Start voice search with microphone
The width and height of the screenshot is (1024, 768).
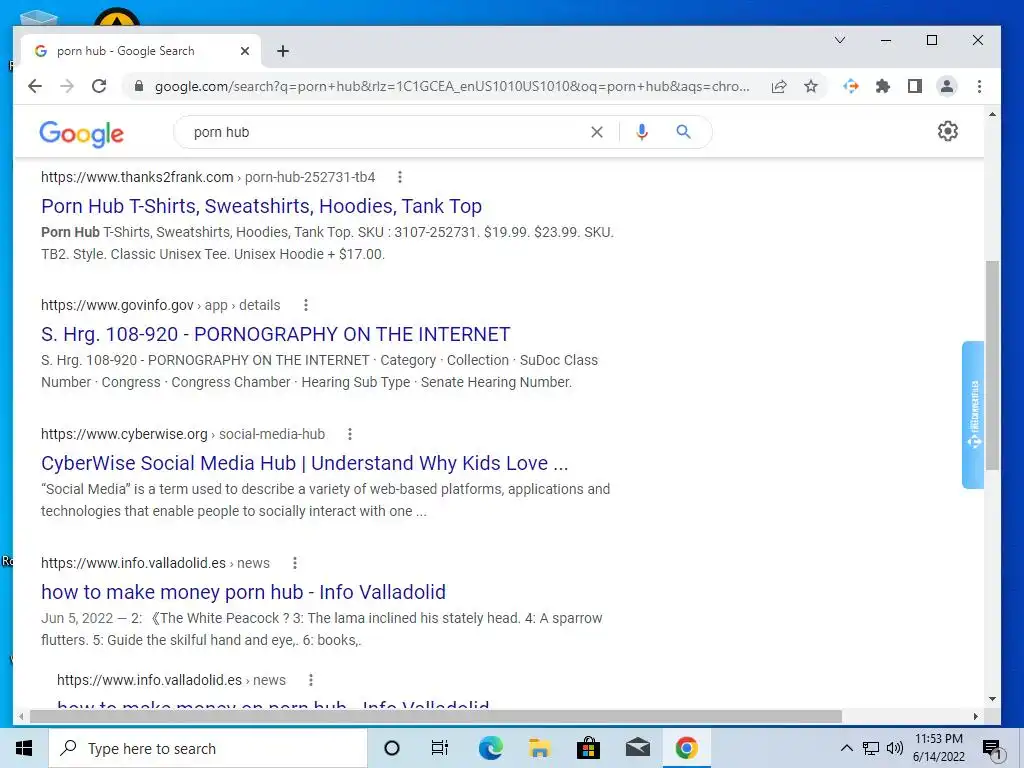pyautogui.click(x=642, y=132)
